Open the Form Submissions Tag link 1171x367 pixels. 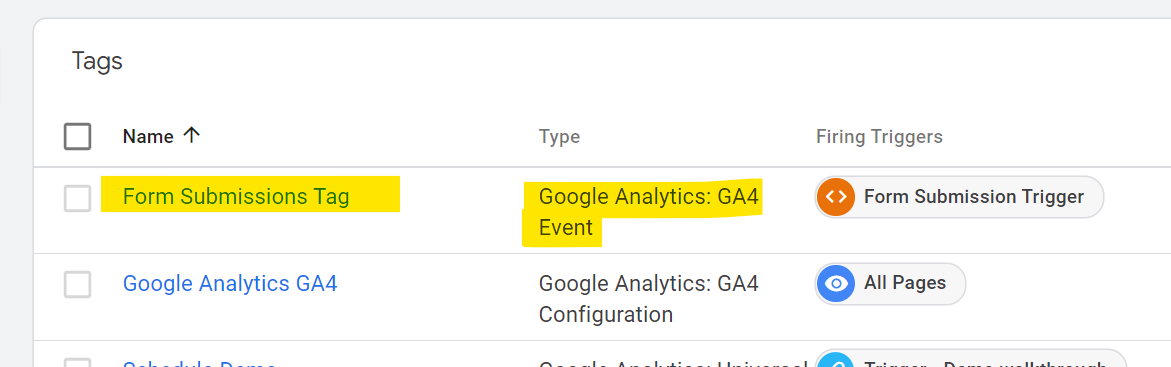[236, 197]
